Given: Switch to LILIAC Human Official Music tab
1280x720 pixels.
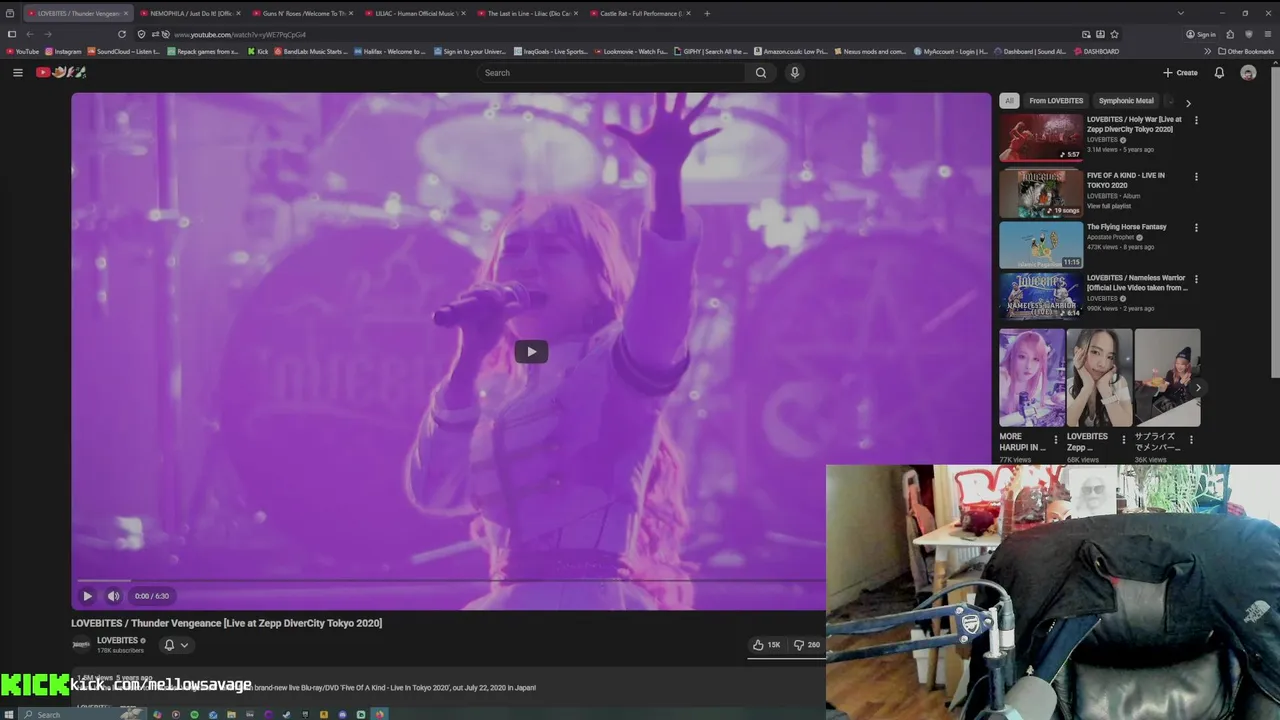Looking at the screenshot, I should (415, 13).
